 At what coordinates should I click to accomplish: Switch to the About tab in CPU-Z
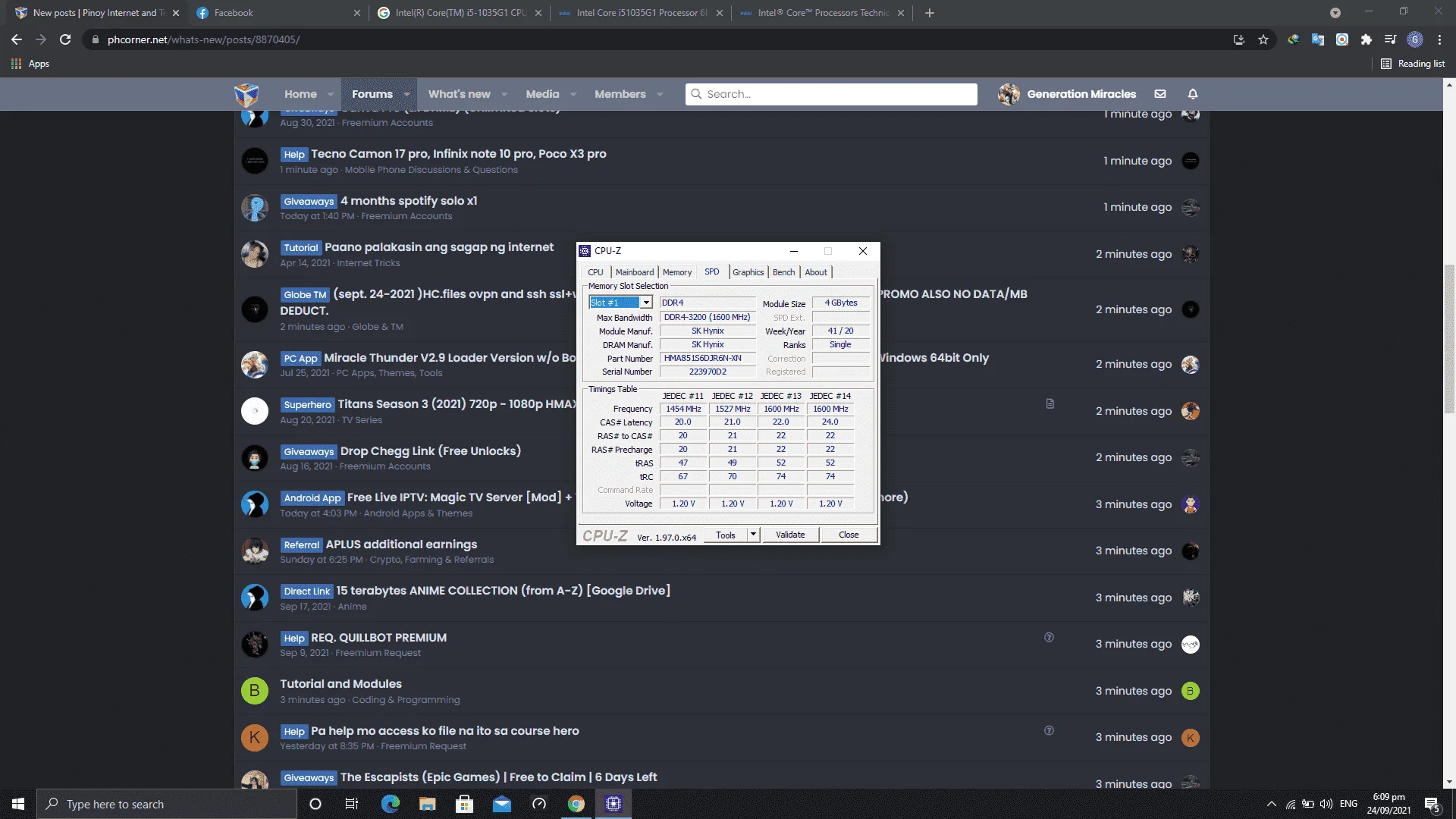pyautogui.click(x=816, y=272)
